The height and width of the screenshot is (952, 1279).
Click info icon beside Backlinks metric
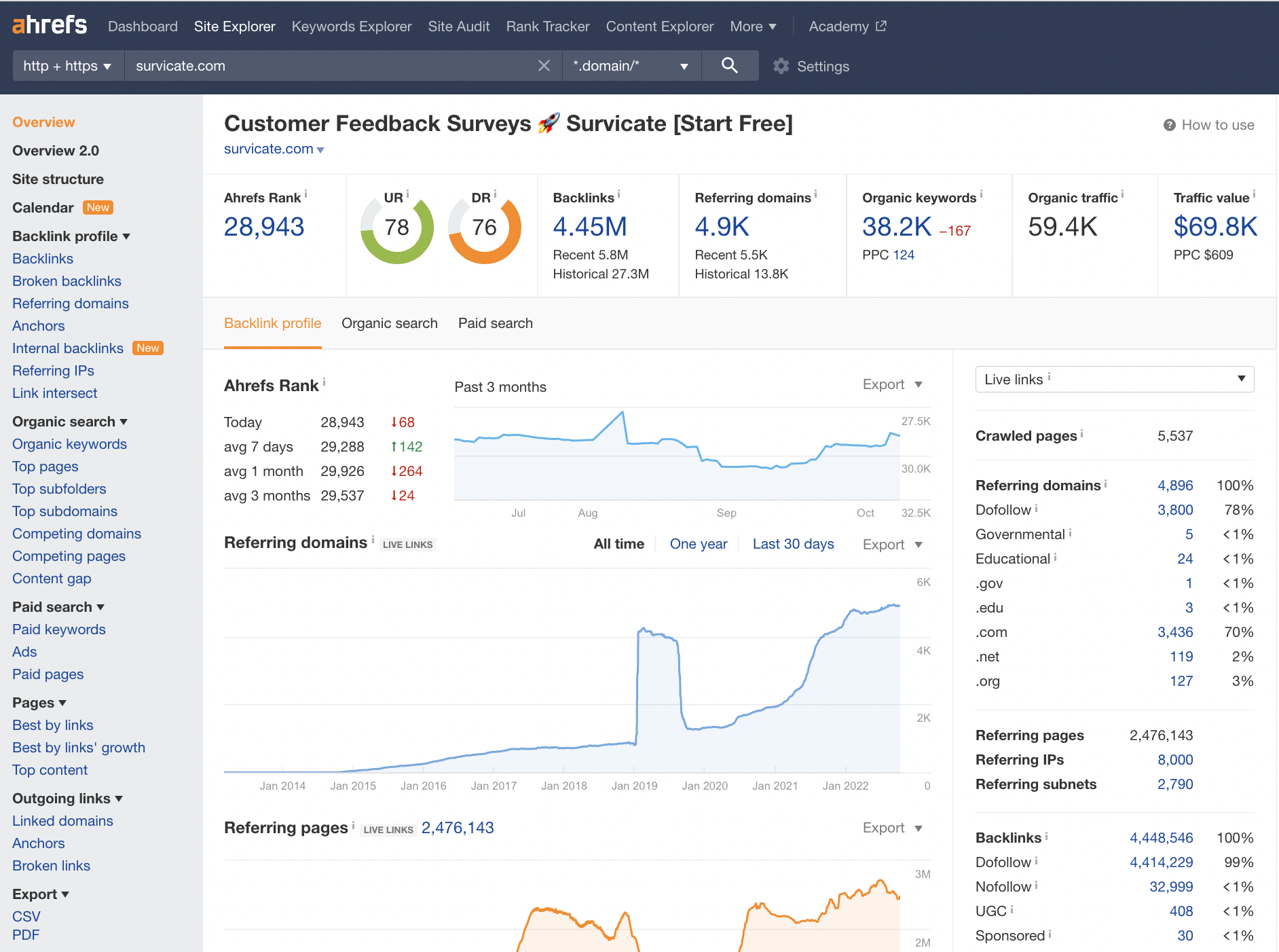(618, 194)
